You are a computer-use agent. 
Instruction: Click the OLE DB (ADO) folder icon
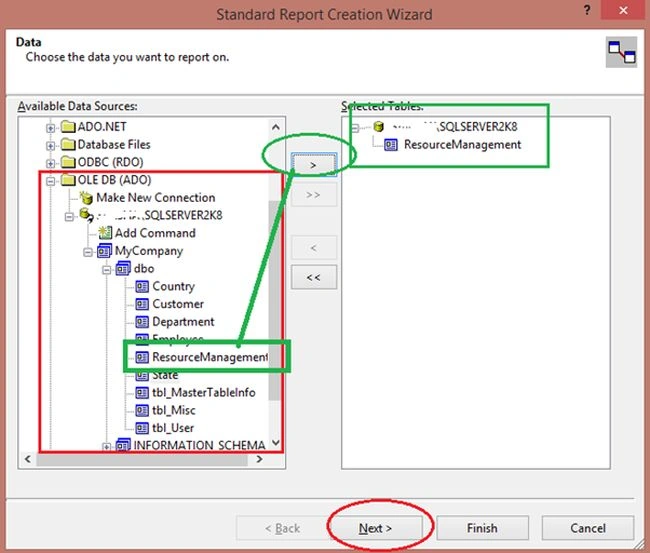click(x=68, y=180)
